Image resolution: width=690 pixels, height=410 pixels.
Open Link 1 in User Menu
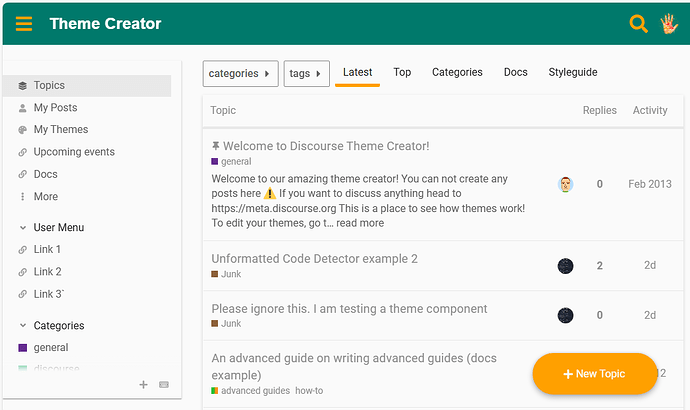(x=47, y=250)
